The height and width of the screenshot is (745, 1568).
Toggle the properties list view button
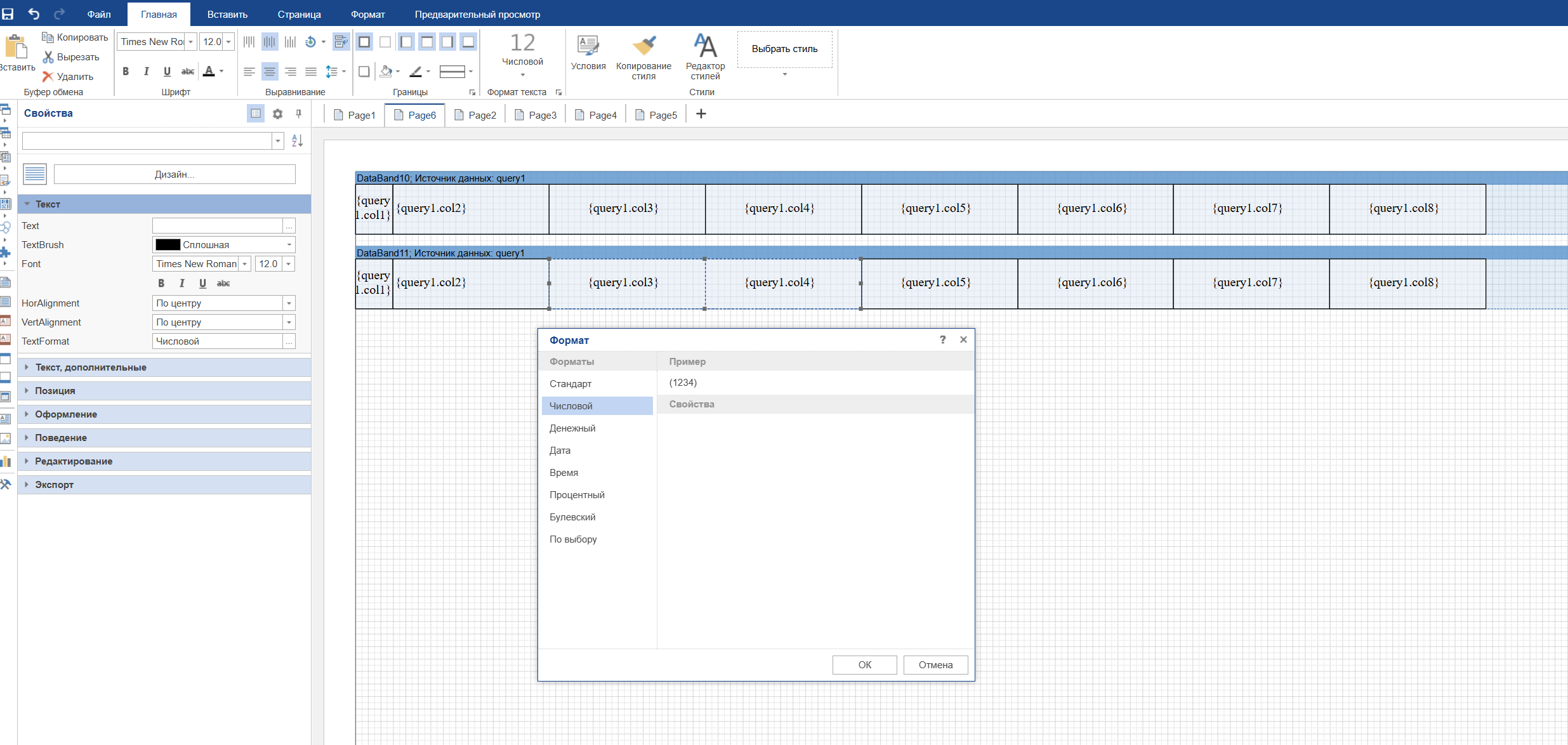click(256, 114)
